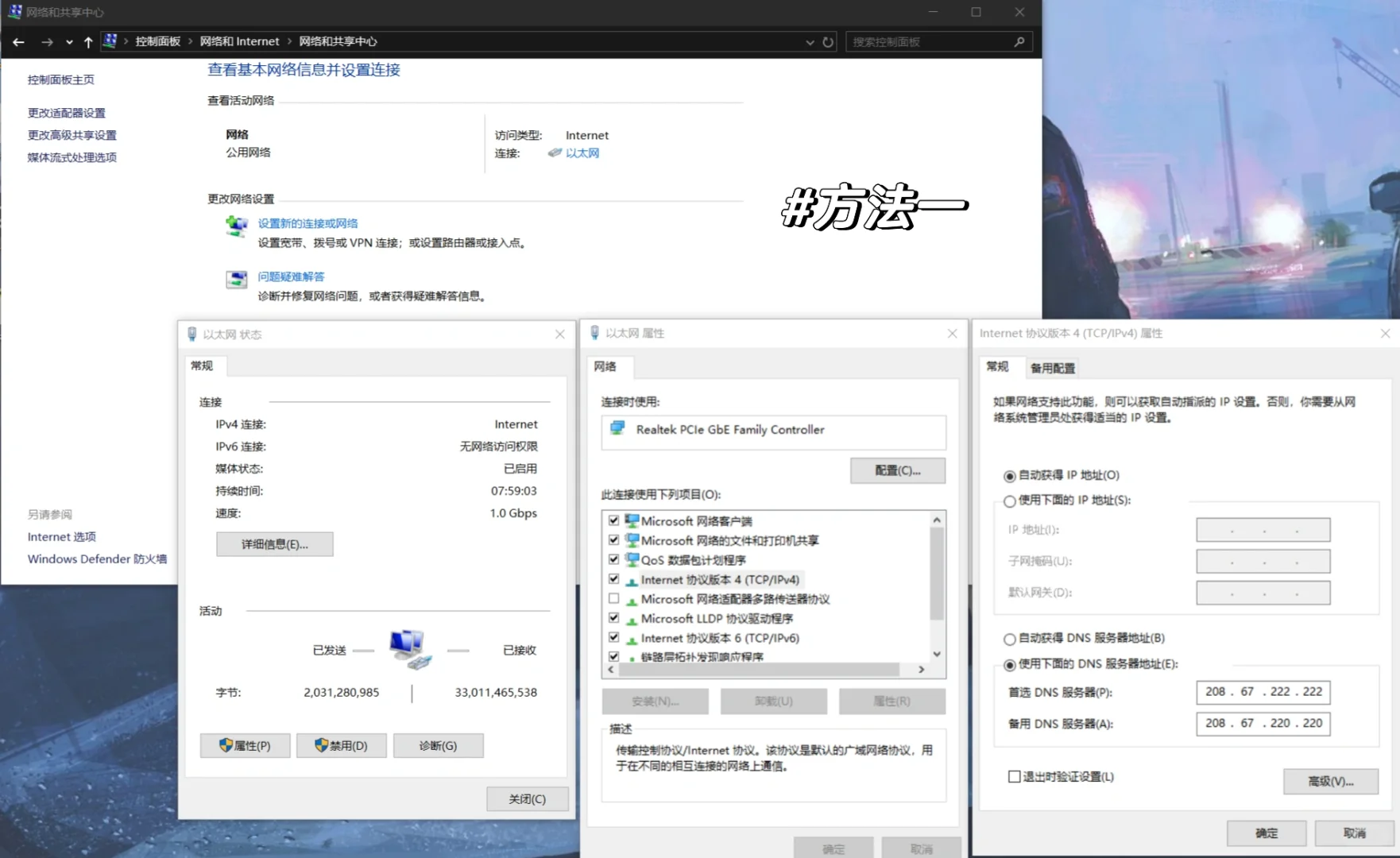Viewport: 1400px width, 858px height.
Task: Click the network icon in the breadcrumb bar
Action: click(x=110, y=41)
